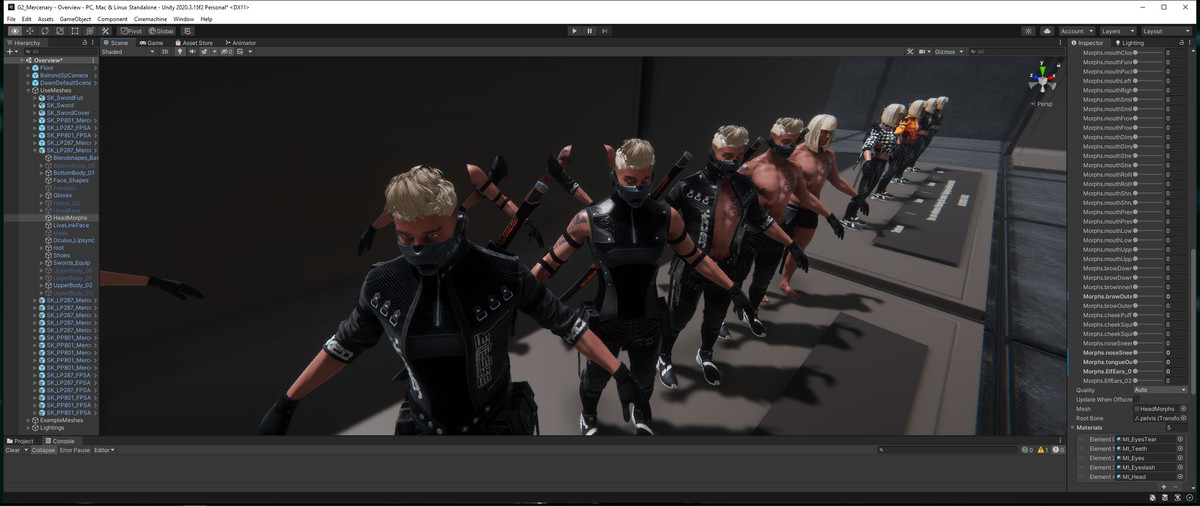Viewport: 1200px width, 506px height.
Task: Collapse the UseMeshes tree node
Action: click(28, 90)
